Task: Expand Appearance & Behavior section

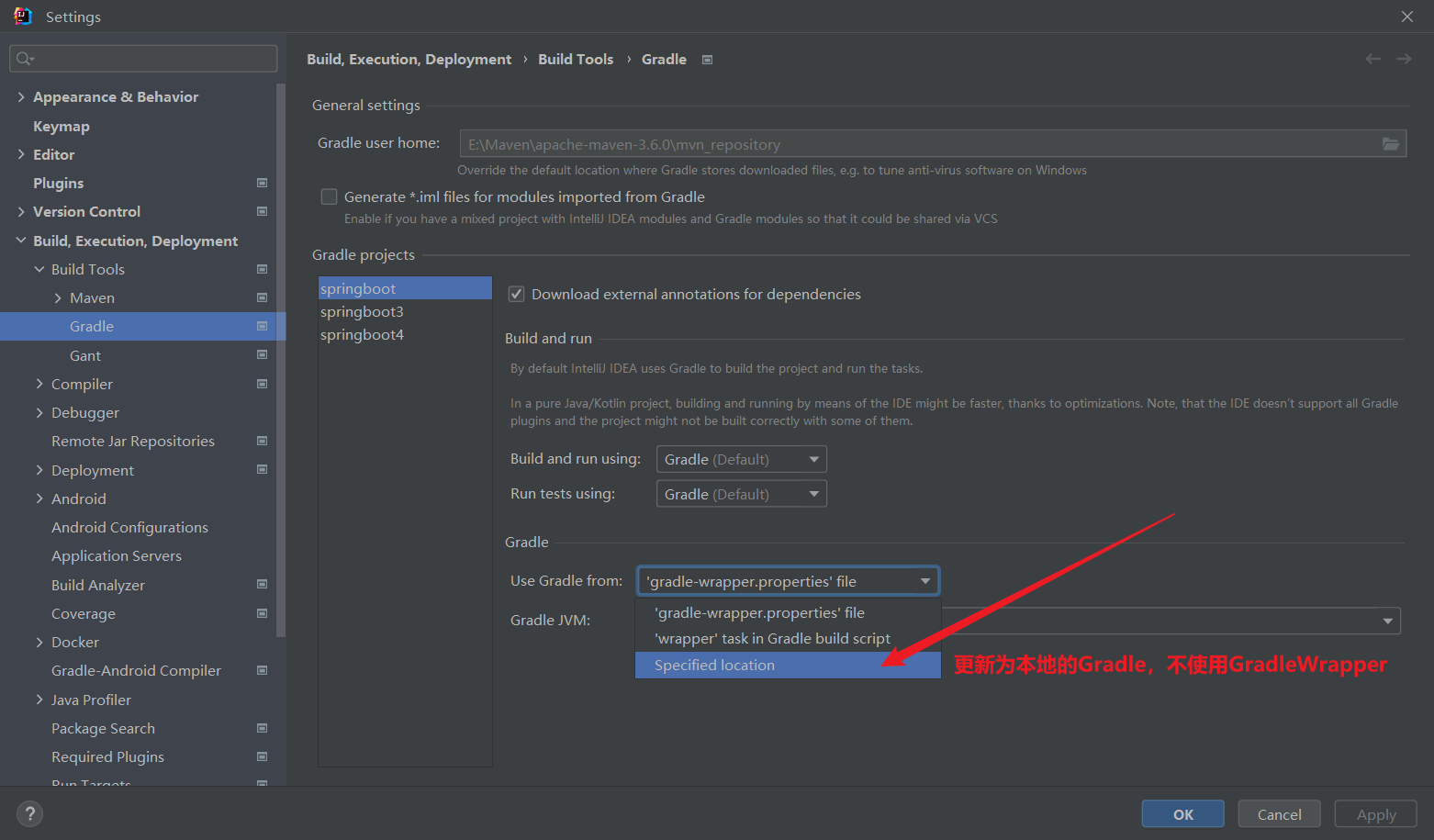Action: (x=21, y=96)
